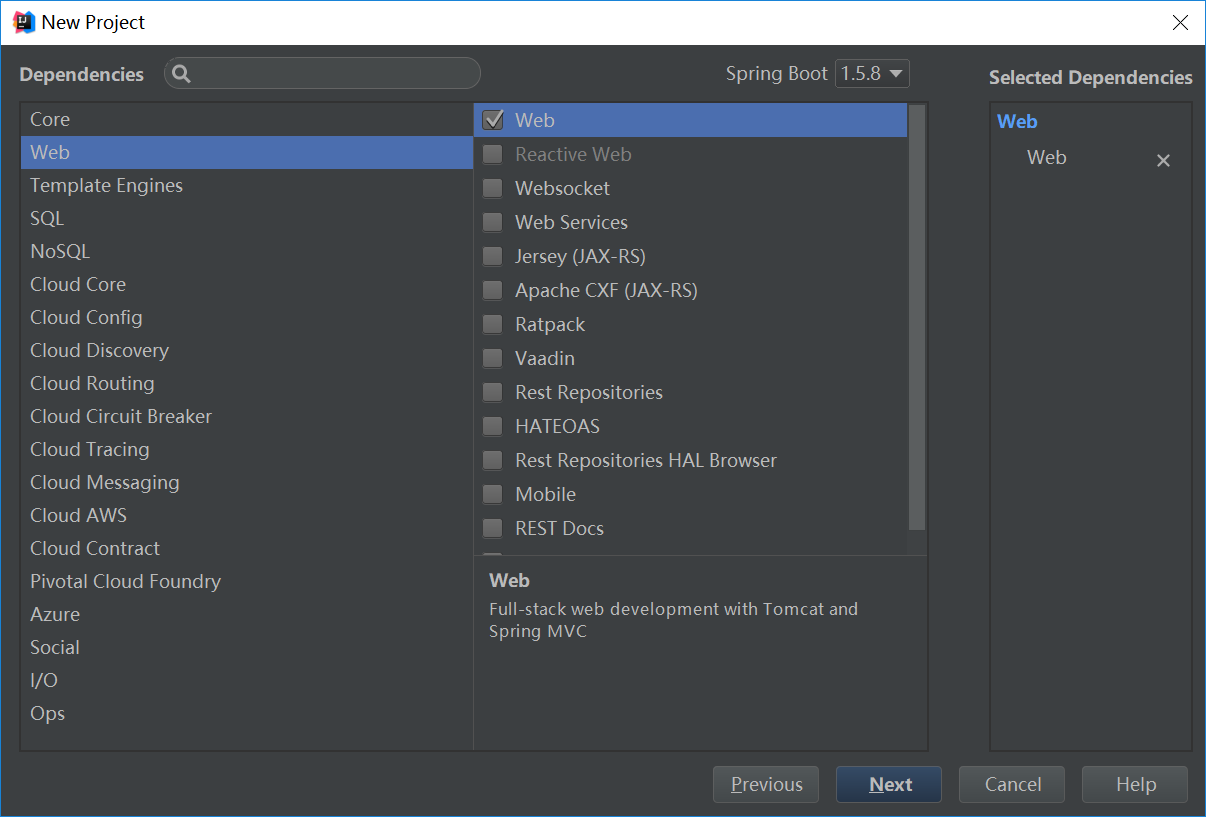Image resolution: width=1206 pixels, height=817 pixels.
Task: Check the Web Services checkbox
Action: pyautogui.click(x=493, y=222)
